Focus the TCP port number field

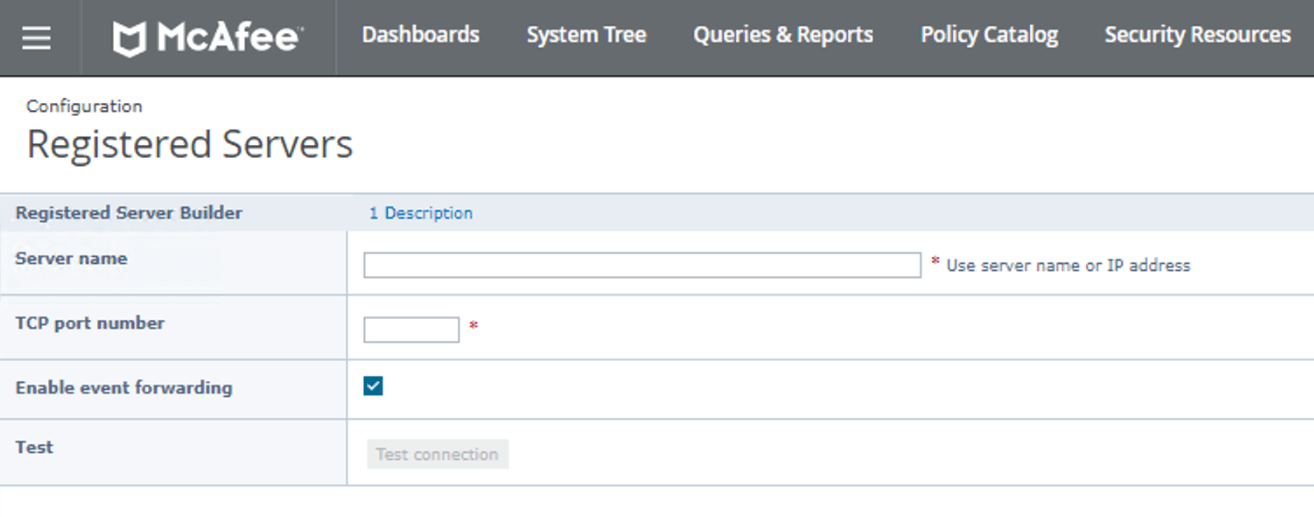pos(411,330)
